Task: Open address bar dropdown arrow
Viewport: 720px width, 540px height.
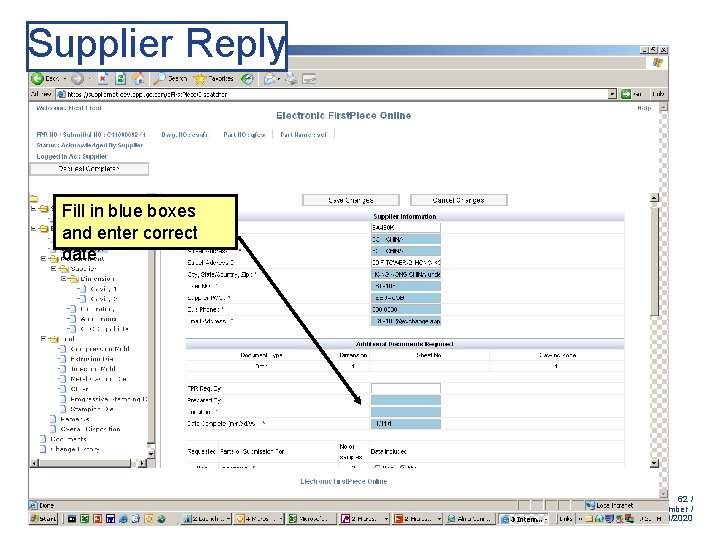Action: coord(612,94)
